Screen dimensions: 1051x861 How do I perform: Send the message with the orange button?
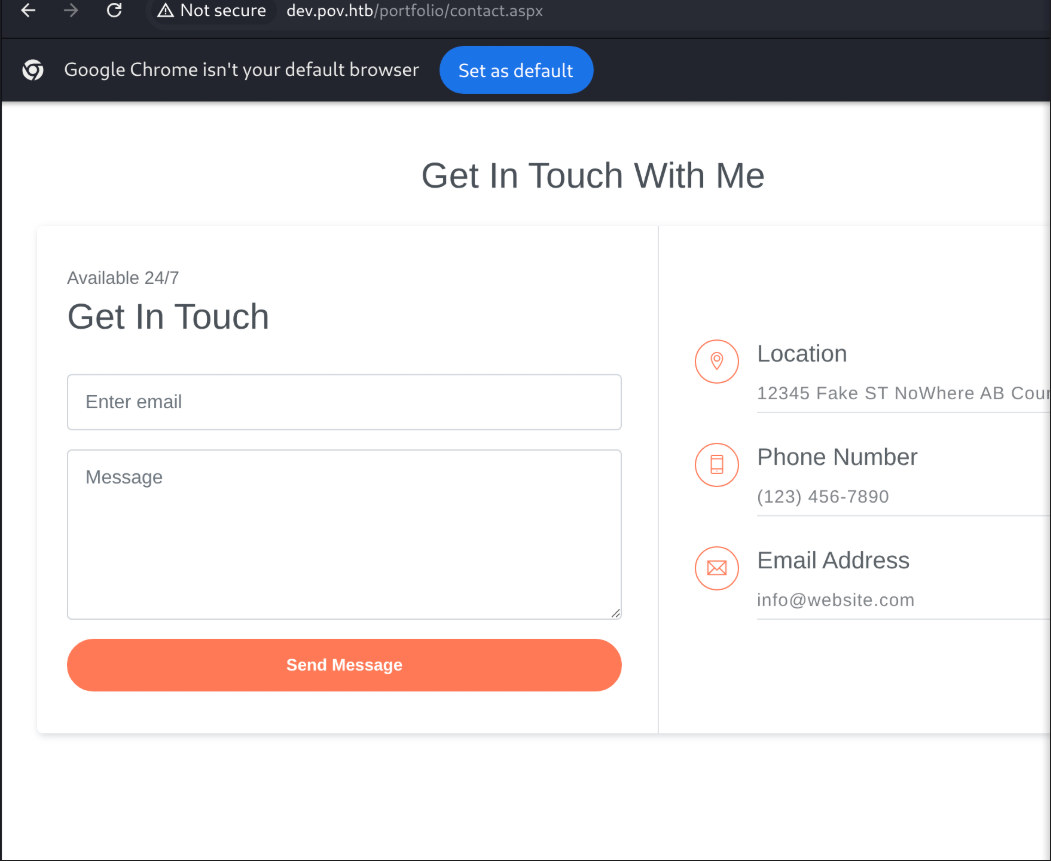345,665
